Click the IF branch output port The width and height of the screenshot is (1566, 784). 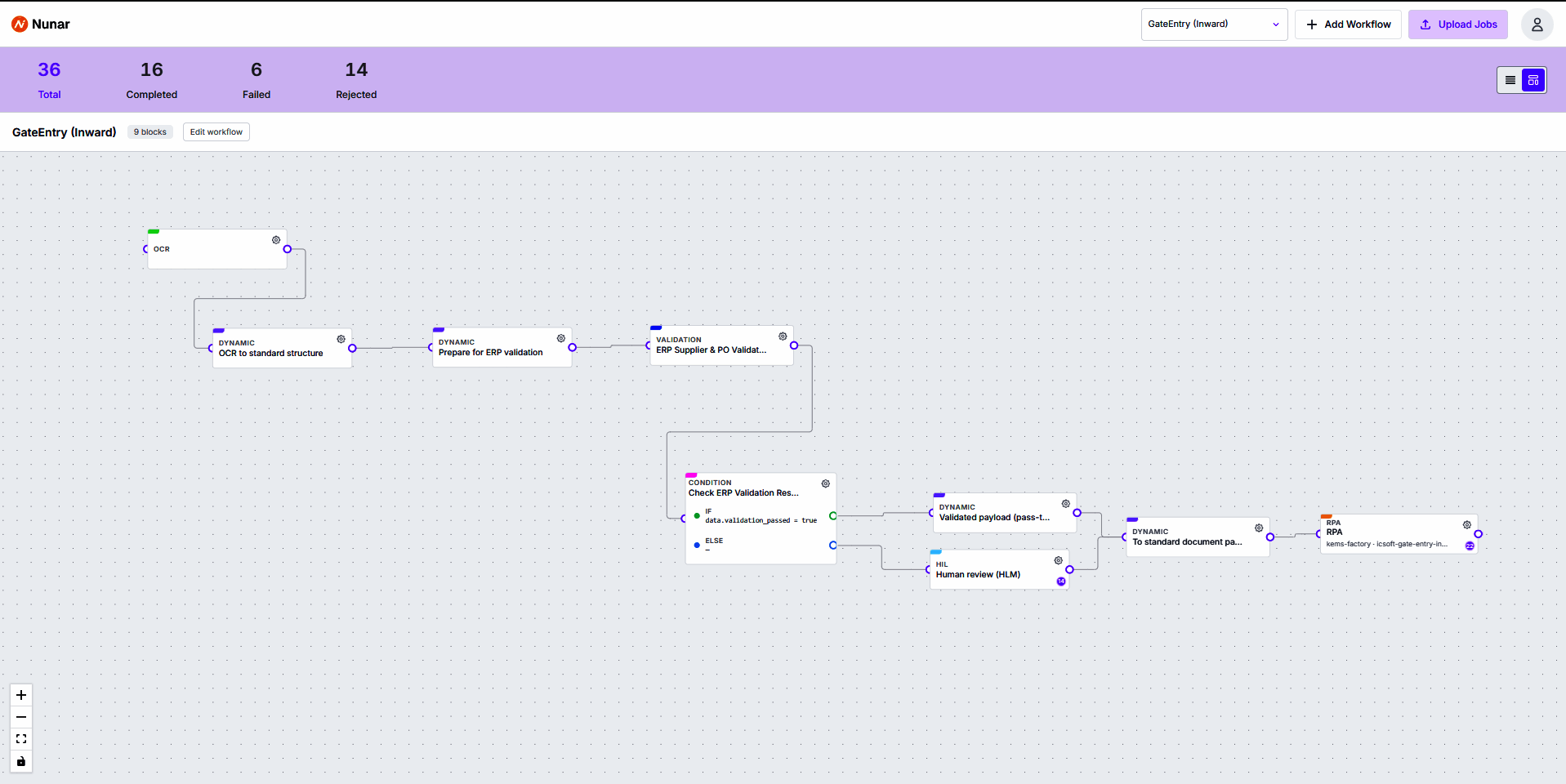[x=832, y=516]
